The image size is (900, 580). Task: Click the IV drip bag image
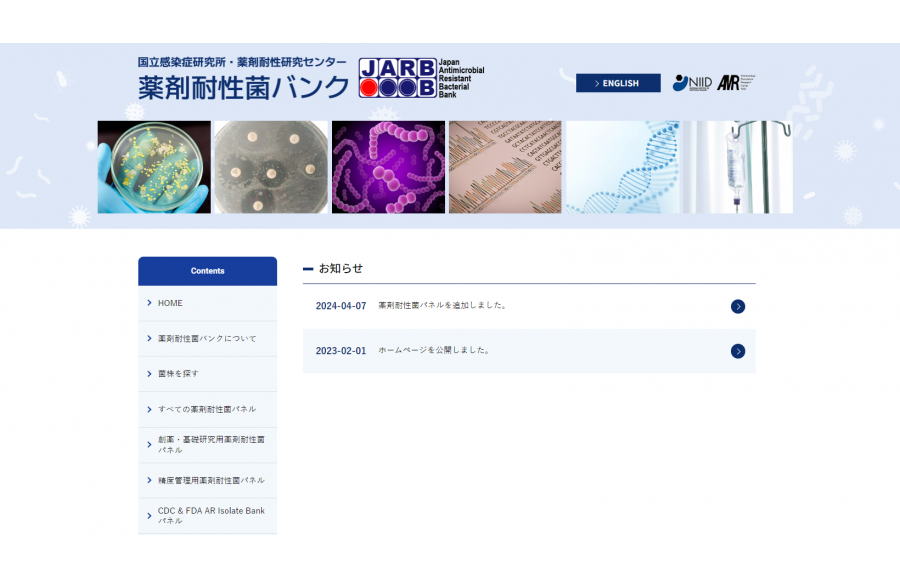tap(738, 167)
